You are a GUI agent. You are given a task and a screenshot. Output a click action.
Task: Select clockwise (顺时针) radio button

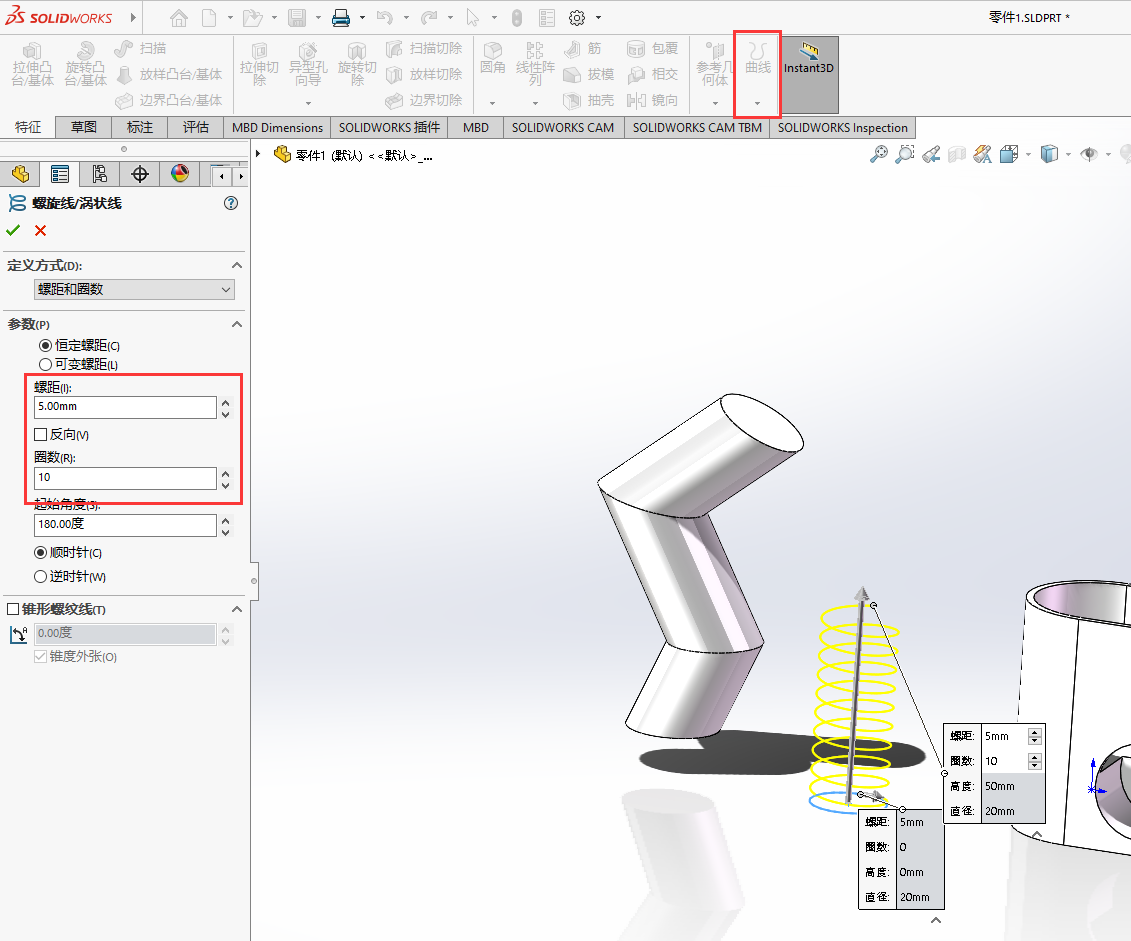(40, 552)
